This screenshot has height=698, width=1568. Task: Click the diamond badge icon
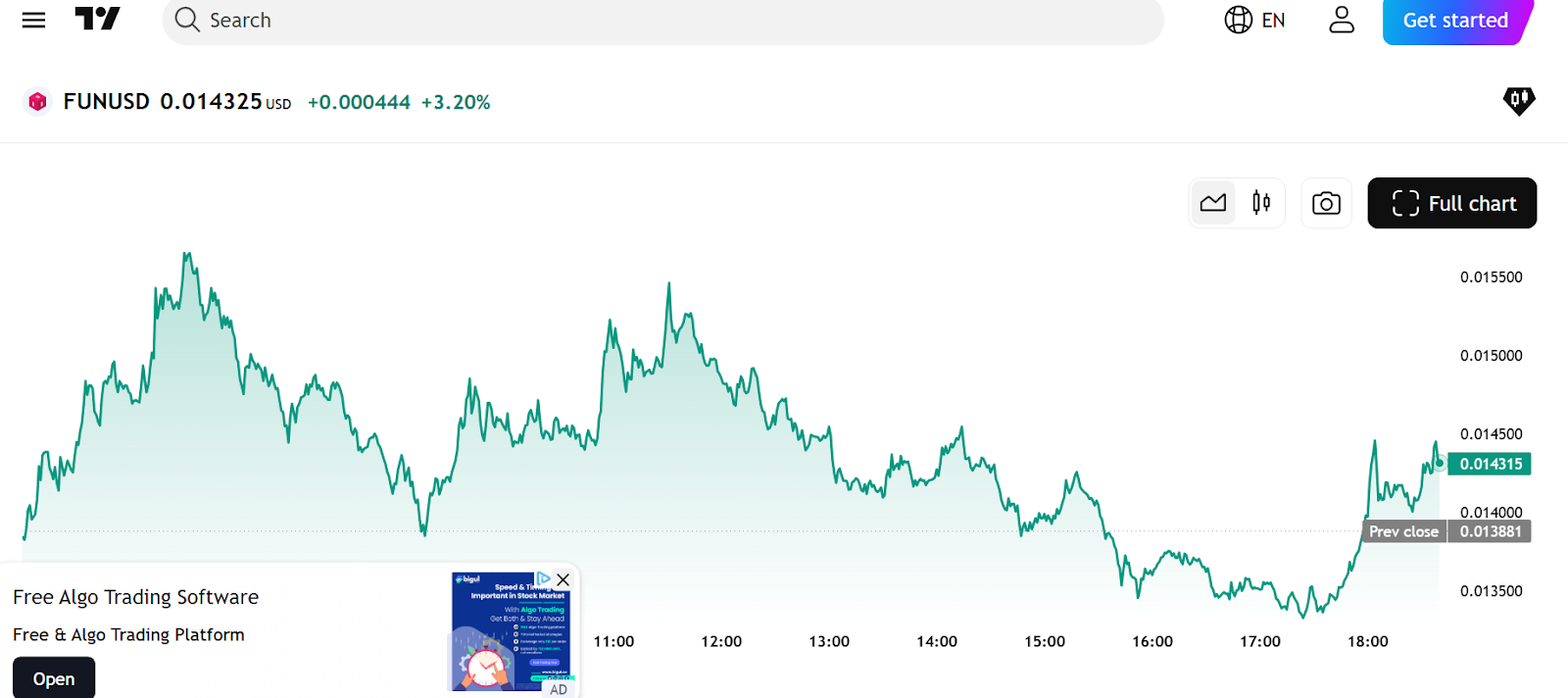click(1518, 100)
